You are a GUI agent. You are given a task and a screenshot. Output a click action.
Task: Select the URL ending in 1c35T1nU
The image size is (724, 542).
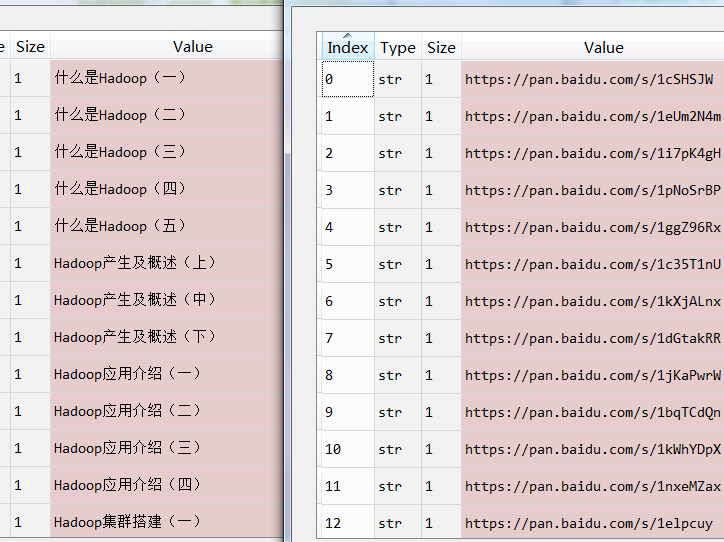pyautogui.click(x=592, y=264)
